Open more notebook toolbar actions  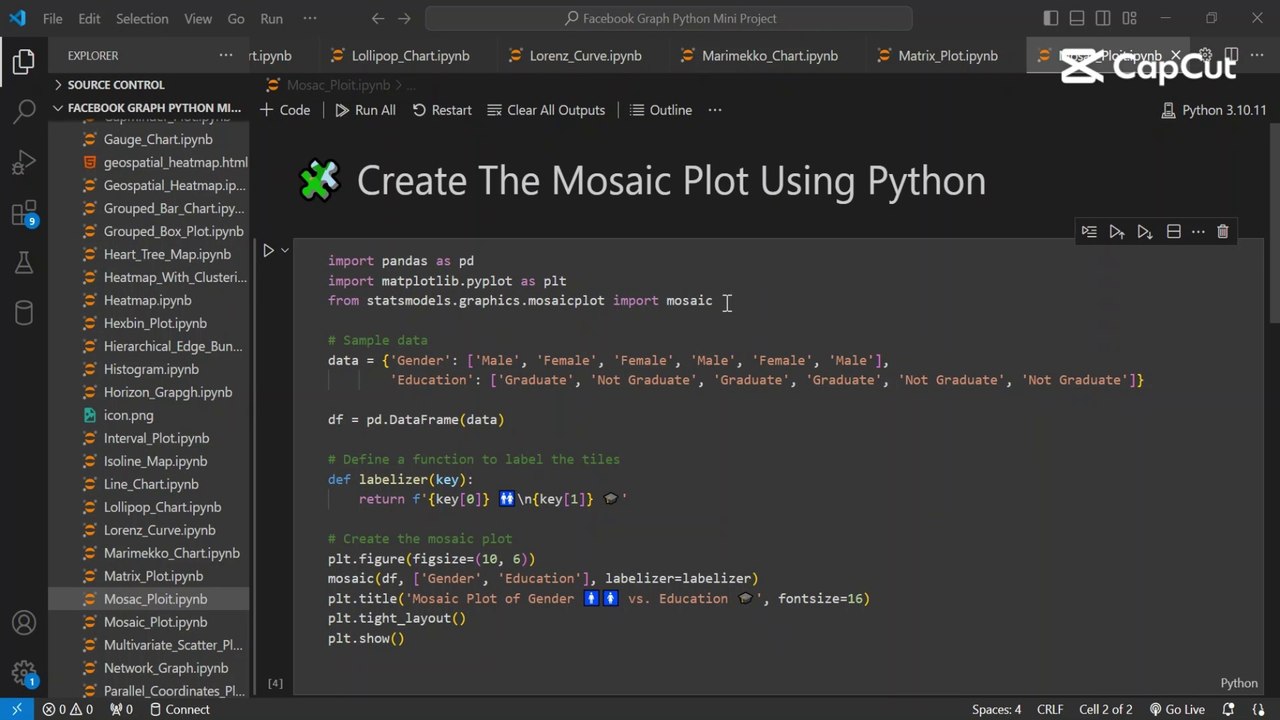(715, 110)
